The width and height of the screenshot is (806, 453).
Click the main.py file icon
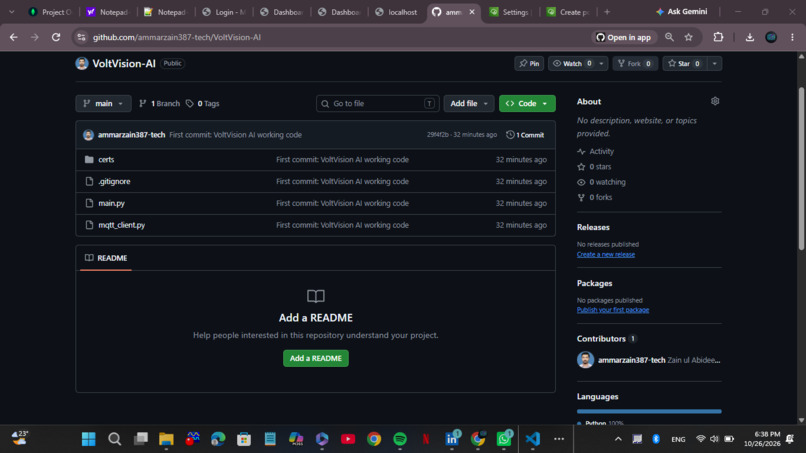pos(89,203)
